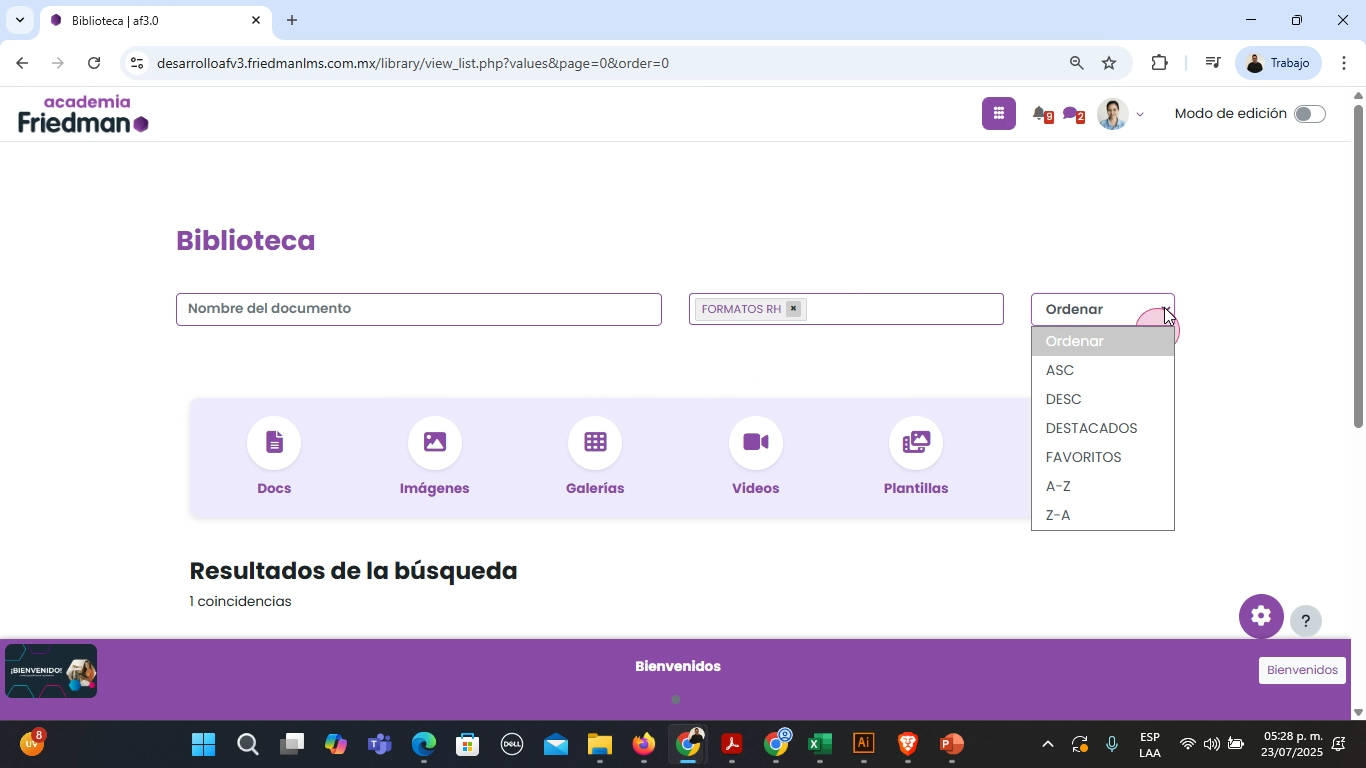Expand the user profile chevron
Viewport: 1366px width, 768px height.
1140,115
